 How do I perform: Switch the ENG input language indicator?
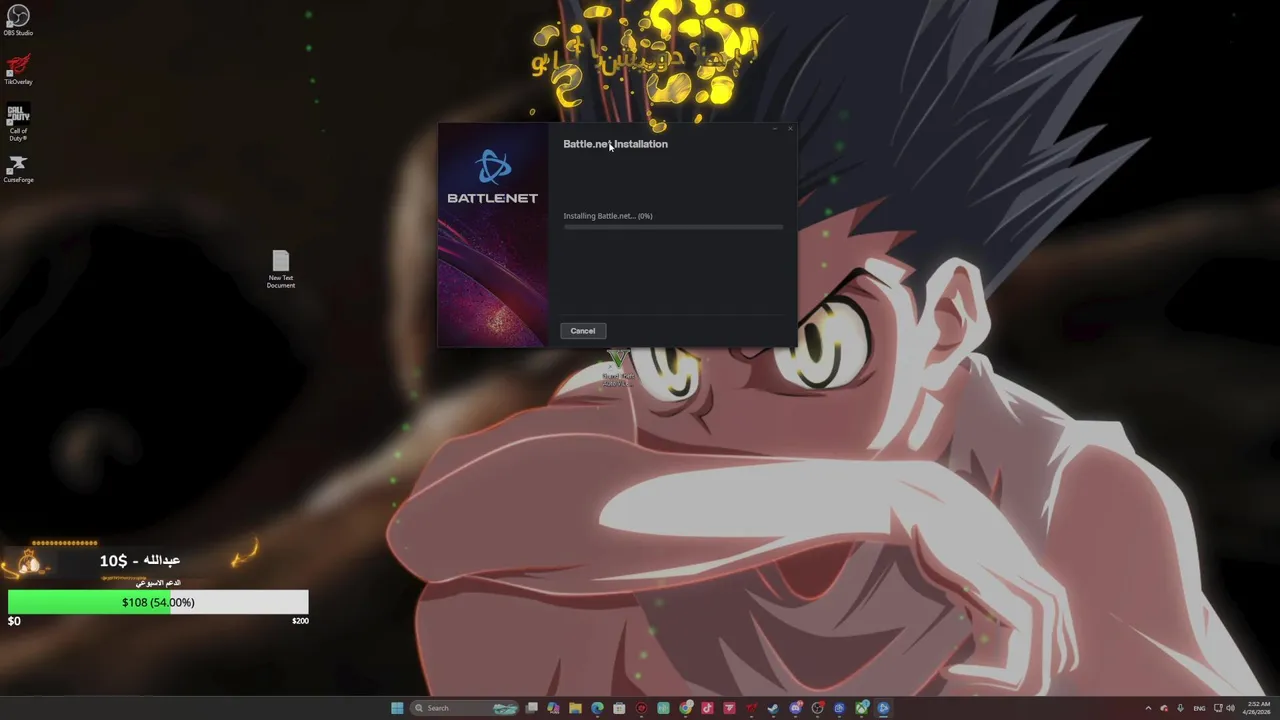1199,708
